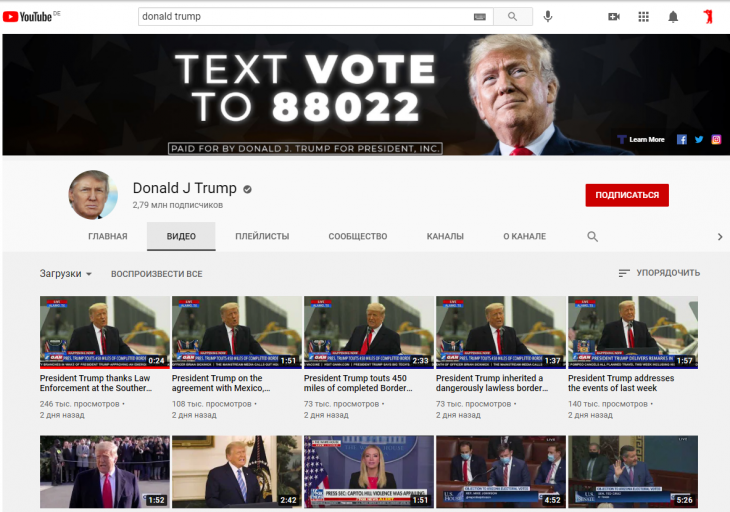Open the СООБЩЕСТВО tab
The width and height of the screenshot is (730, 512).
pos(358,236)
